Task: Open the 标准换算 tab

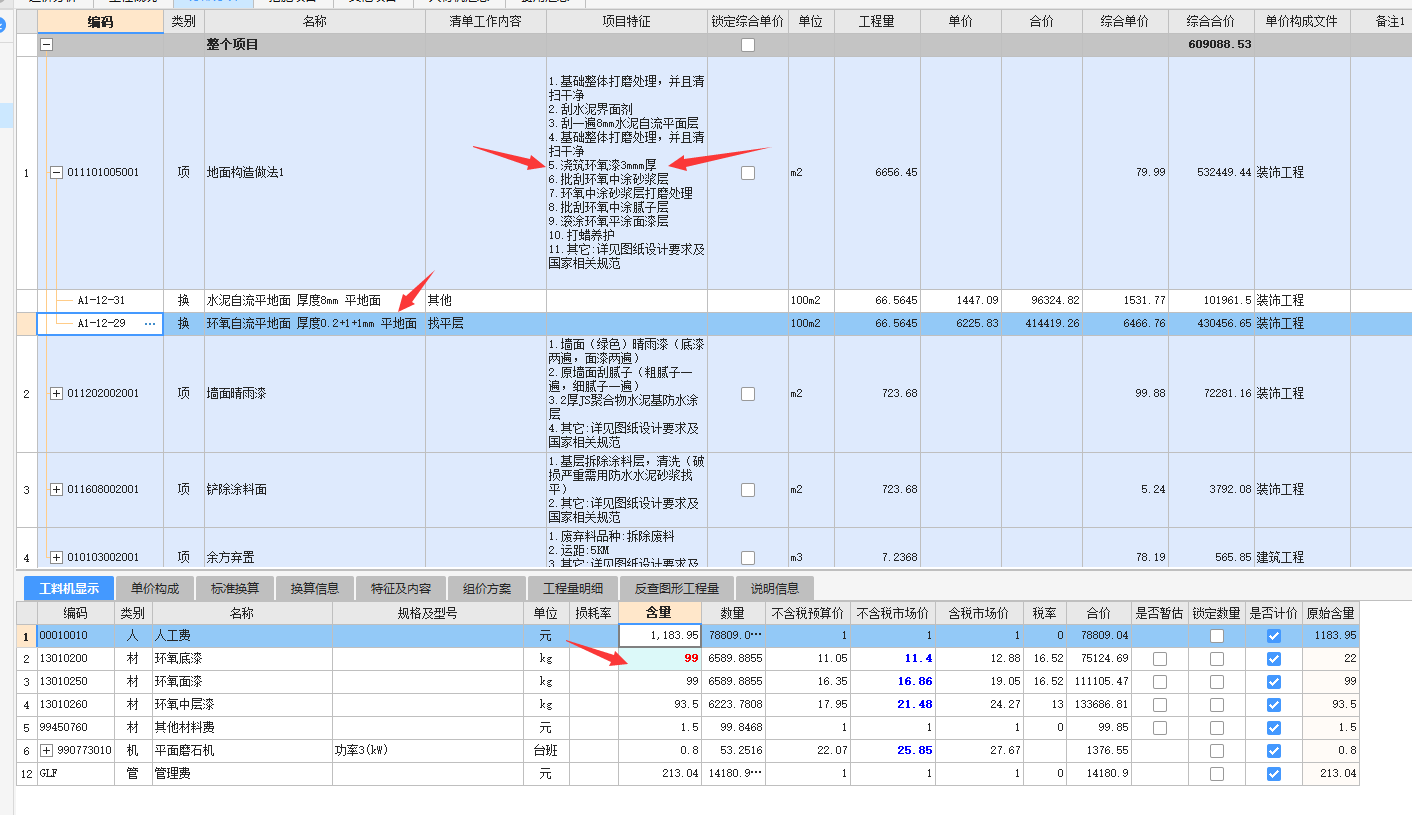Action: pos(235,588)
